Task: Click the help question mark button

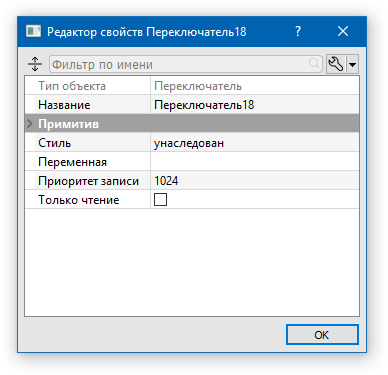Action: 298,32
